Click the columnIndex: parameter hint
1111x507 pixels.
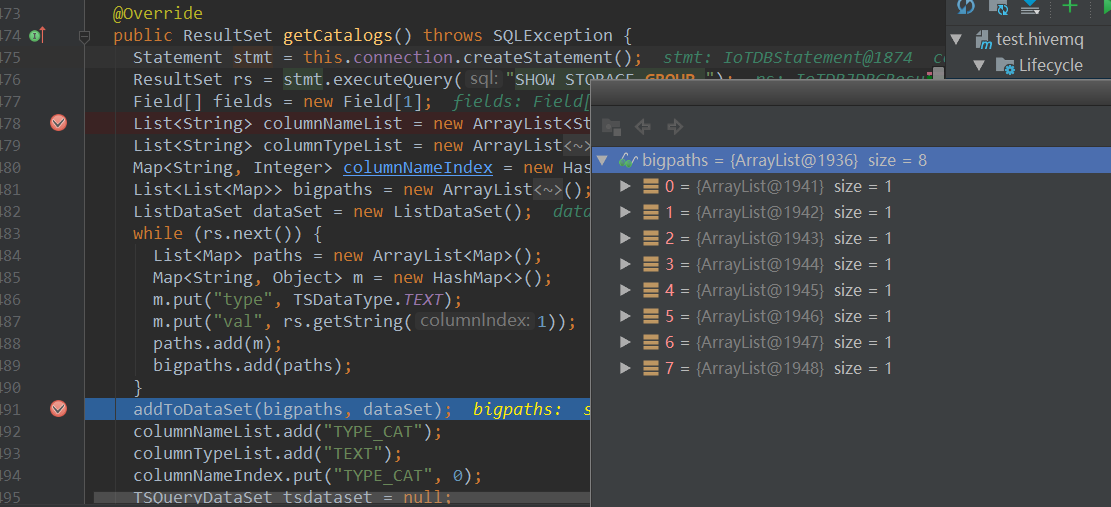[x=474, y=321]
